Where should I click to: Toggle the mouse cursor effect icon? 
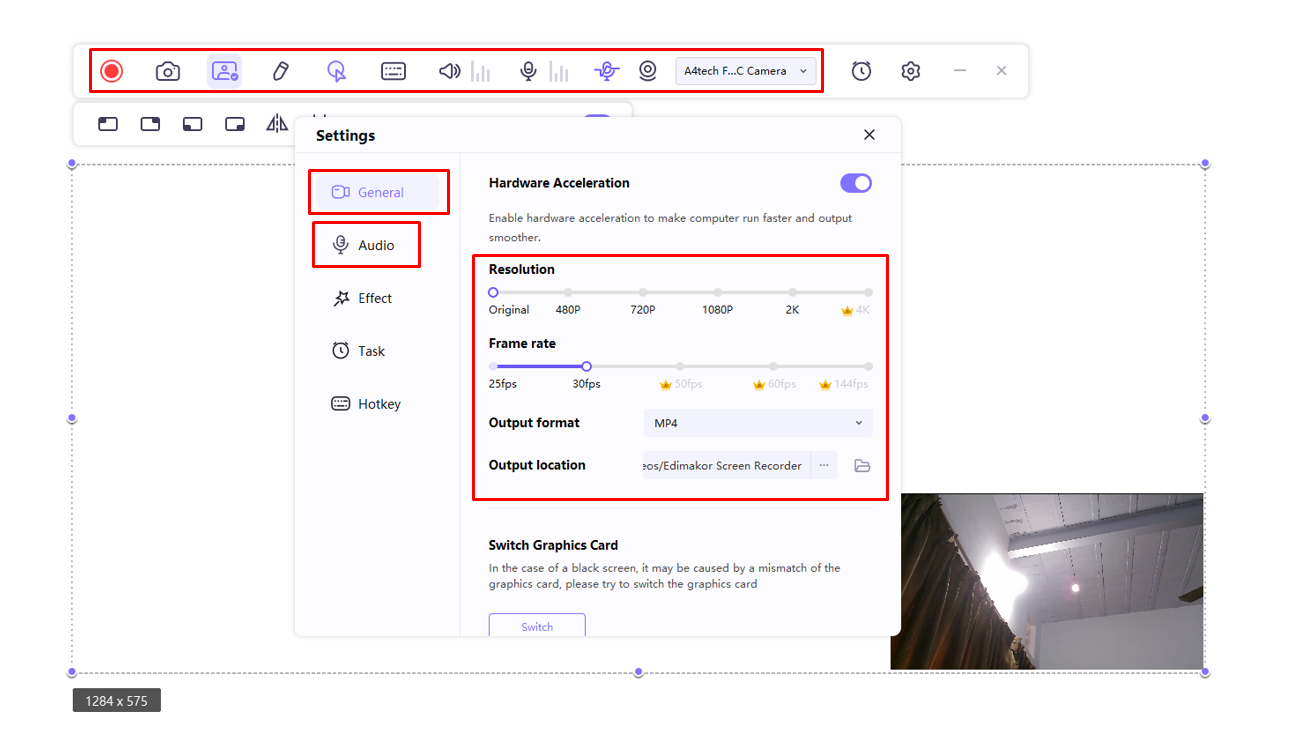coord(337,71)
